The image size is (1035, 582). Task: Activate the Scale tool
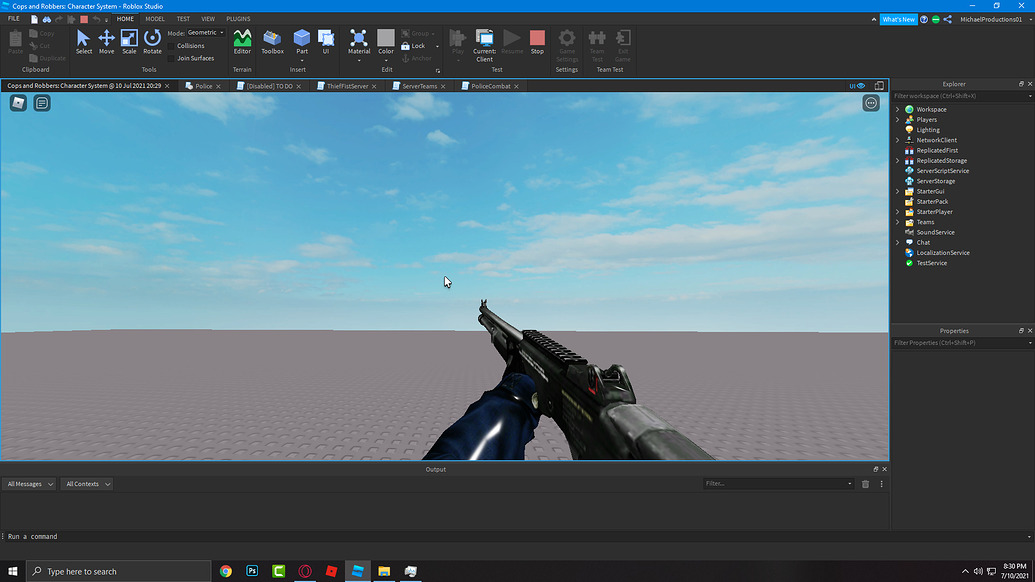tap(129, 42)
